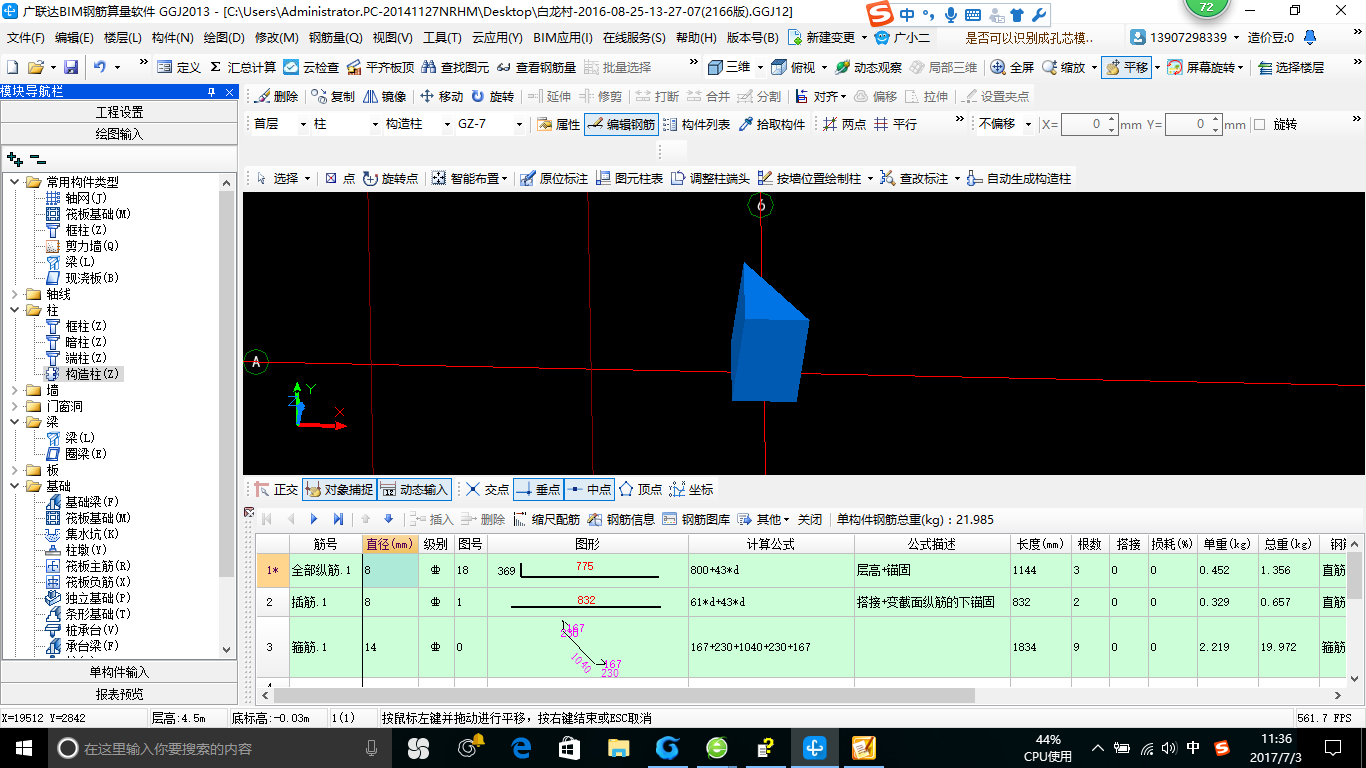Open the 属性 properties panel

tap(558, 124)
